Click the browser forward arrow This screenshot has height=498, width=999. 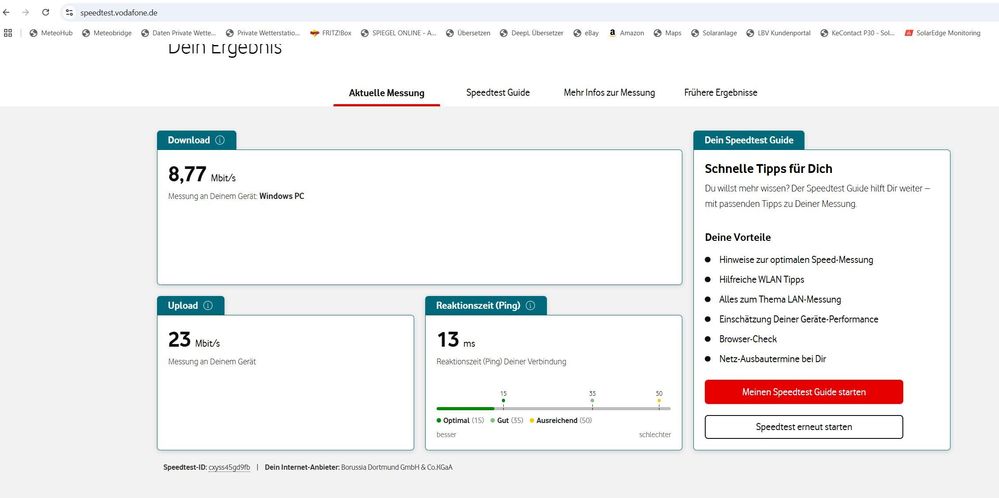click(x=25, y=12)
